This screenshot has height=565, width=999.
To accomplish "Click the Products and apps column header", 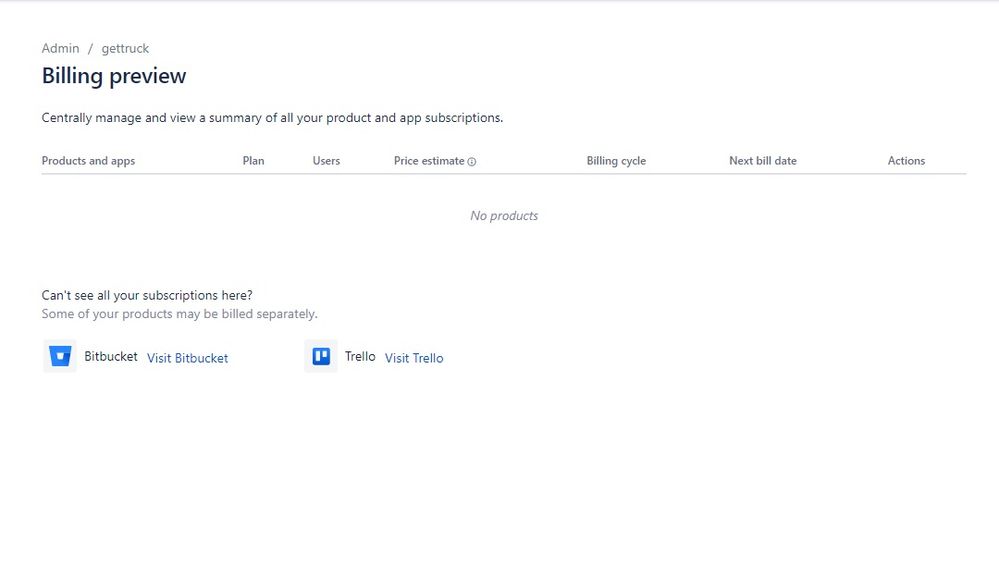I will pyautogui.click(x=89, y=161).
